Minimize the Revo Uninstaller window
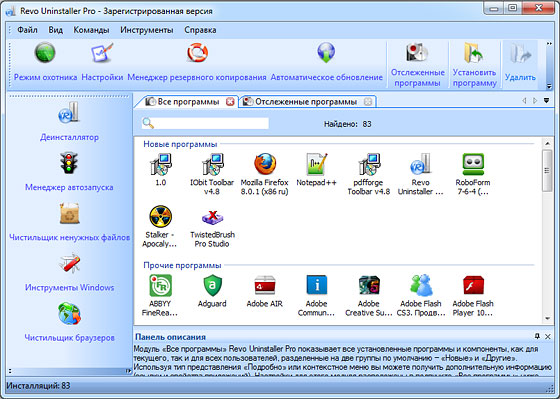Screen dimensions: 560x399 [494, 8]
